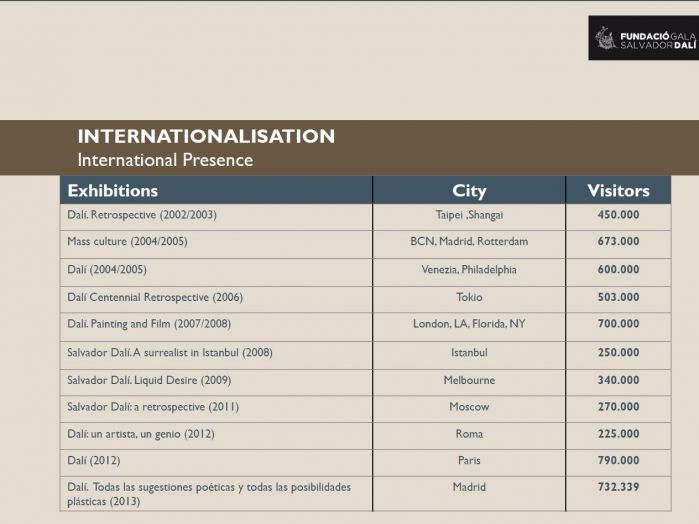
Task: Select 'A surrealist in Istanbul (2008)' cell
Action: click(216, 355)
